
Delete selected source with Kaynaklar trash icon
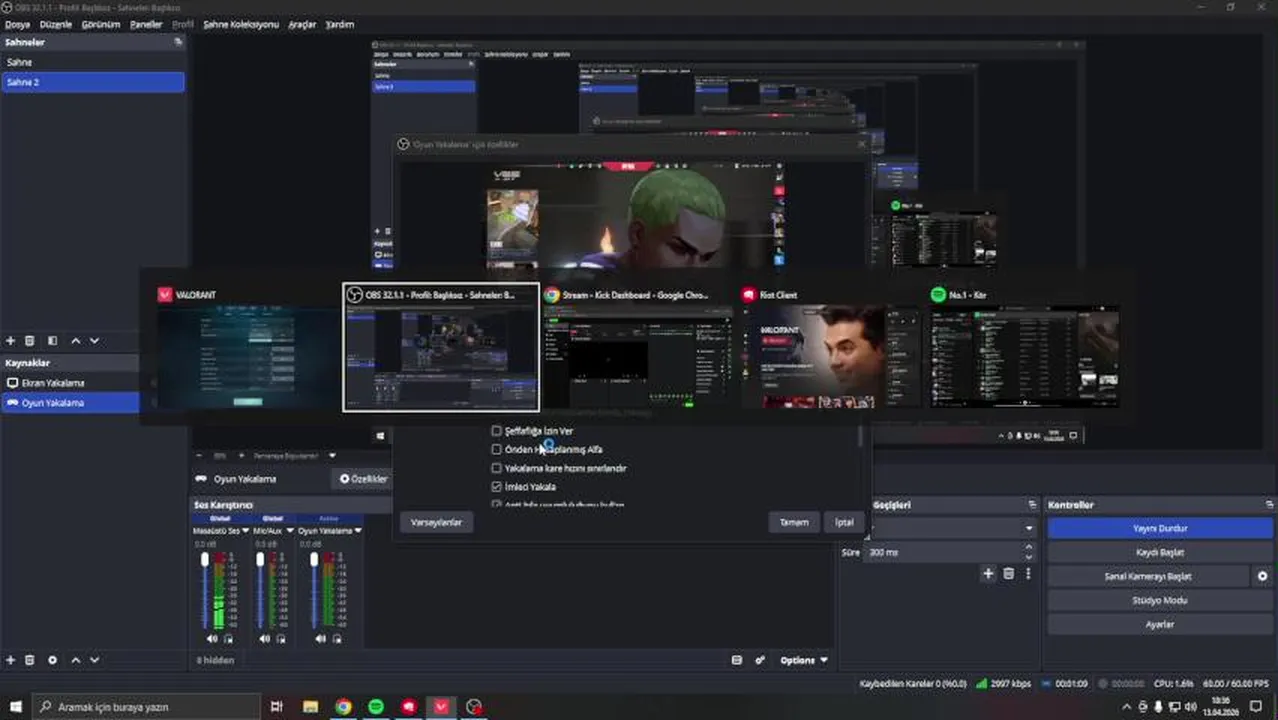[30, 660]
